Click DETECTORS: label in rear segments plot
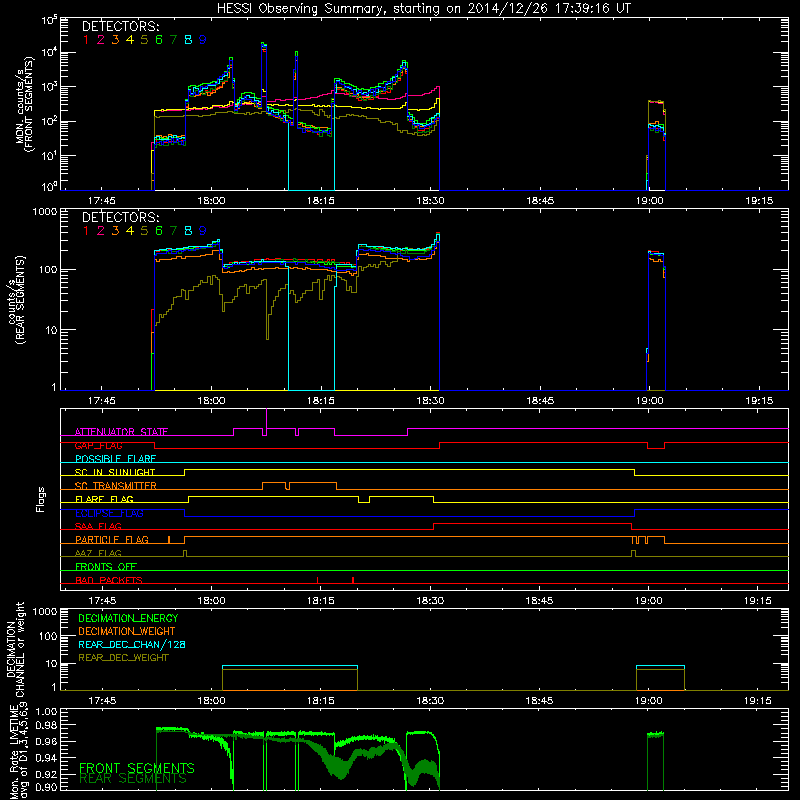Viewport: 800px width, 800px height. pyautogui.click(x=121, y=217)
